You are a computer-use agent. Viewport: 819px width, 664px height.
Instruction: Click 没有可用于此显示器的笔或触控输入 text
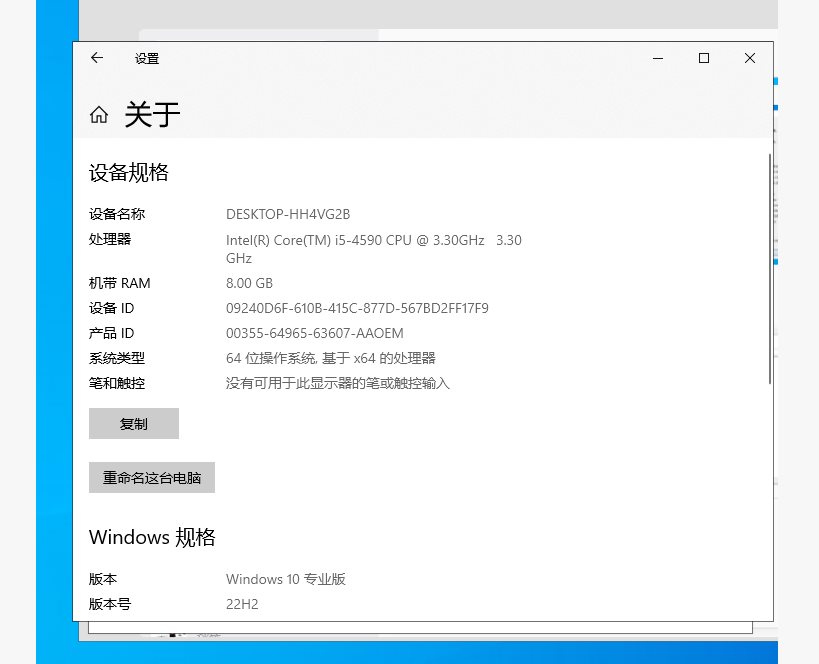(337, 383)
